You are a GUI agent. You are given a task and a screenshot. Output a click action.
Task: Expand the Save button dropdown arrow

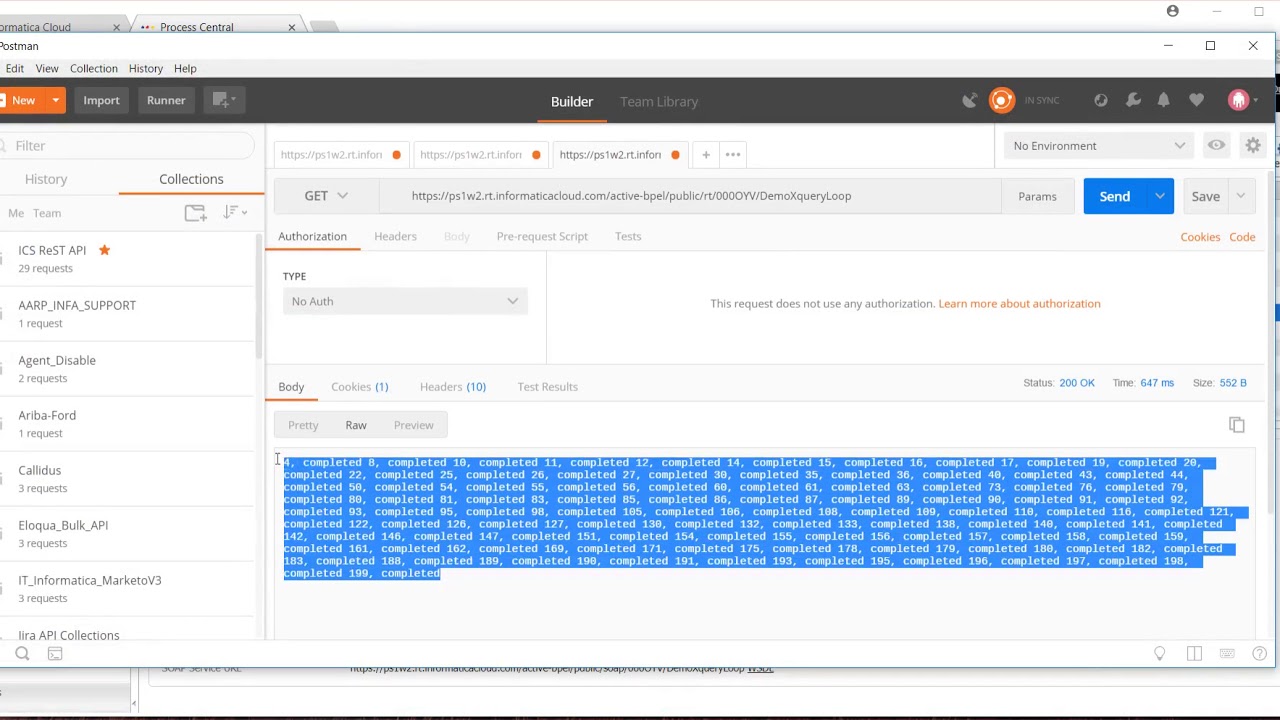point(1241,197)
